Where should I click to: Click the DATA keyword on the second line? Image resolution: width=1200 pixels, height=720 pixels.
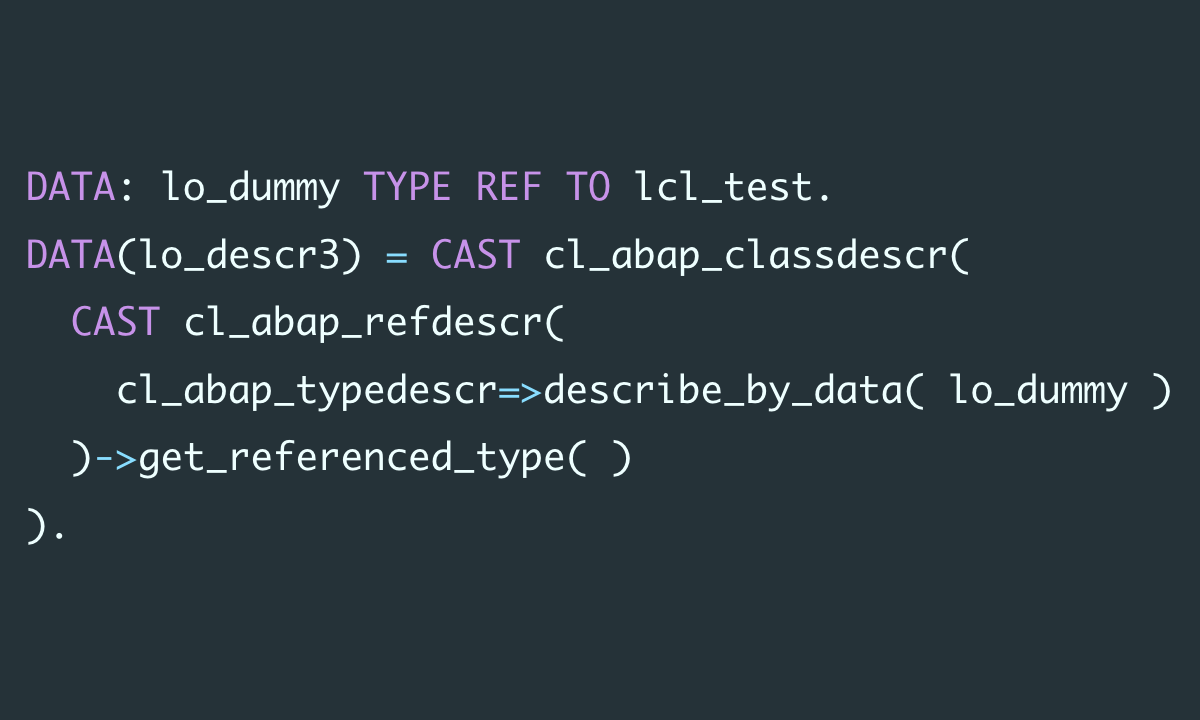(70, 256)
